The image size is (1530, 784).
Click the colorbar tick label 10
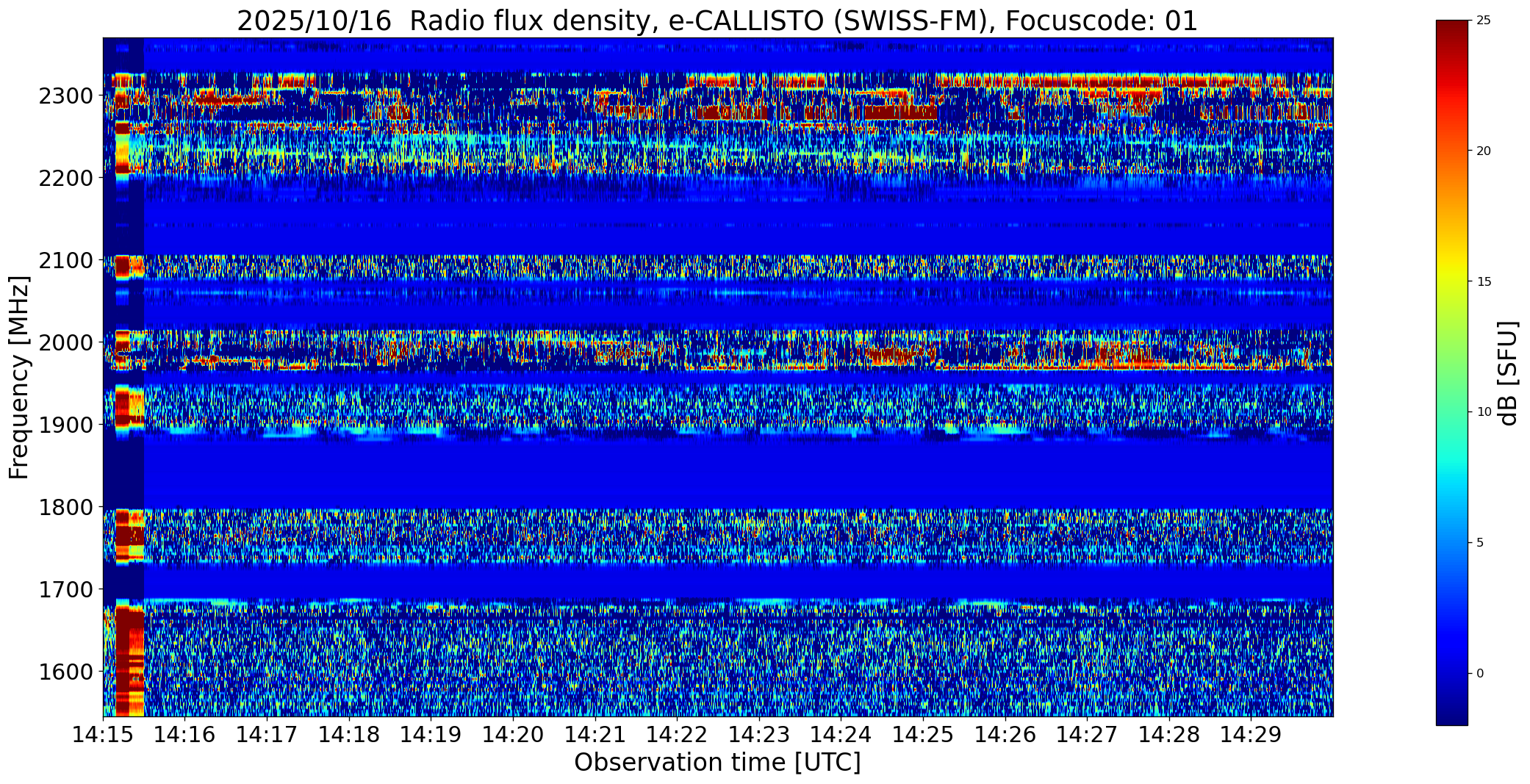click(1484, 412)
